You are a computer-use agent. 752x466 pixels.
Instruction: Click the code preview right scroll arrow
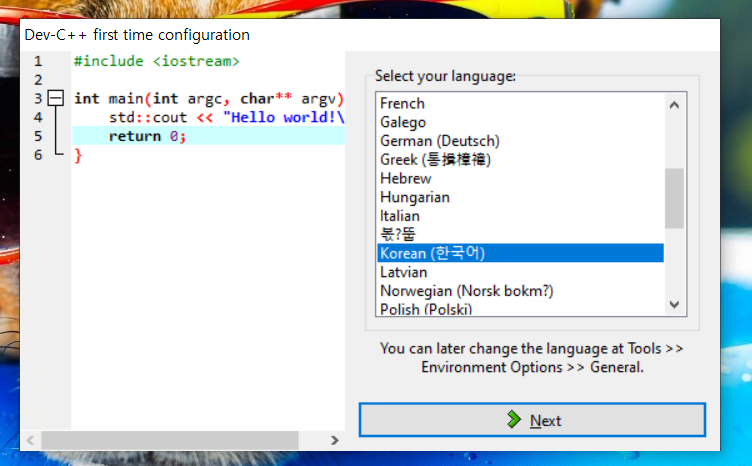(334, 440)
